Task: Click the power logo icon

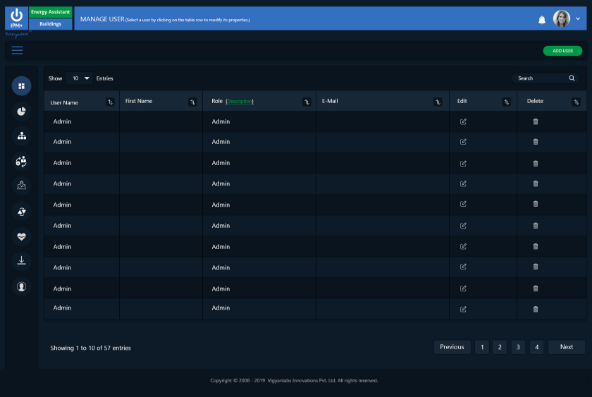Action: click(x=16, y=18)
